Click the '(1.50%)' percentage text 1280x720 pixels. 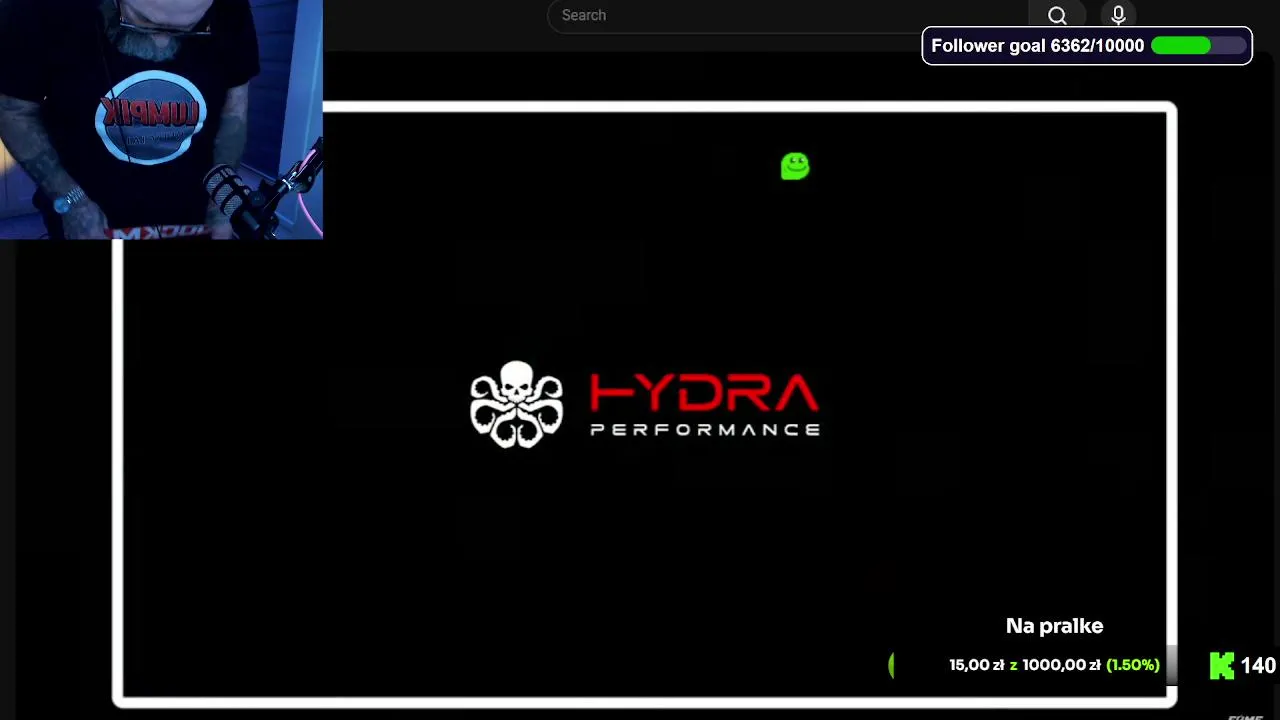1133,665
